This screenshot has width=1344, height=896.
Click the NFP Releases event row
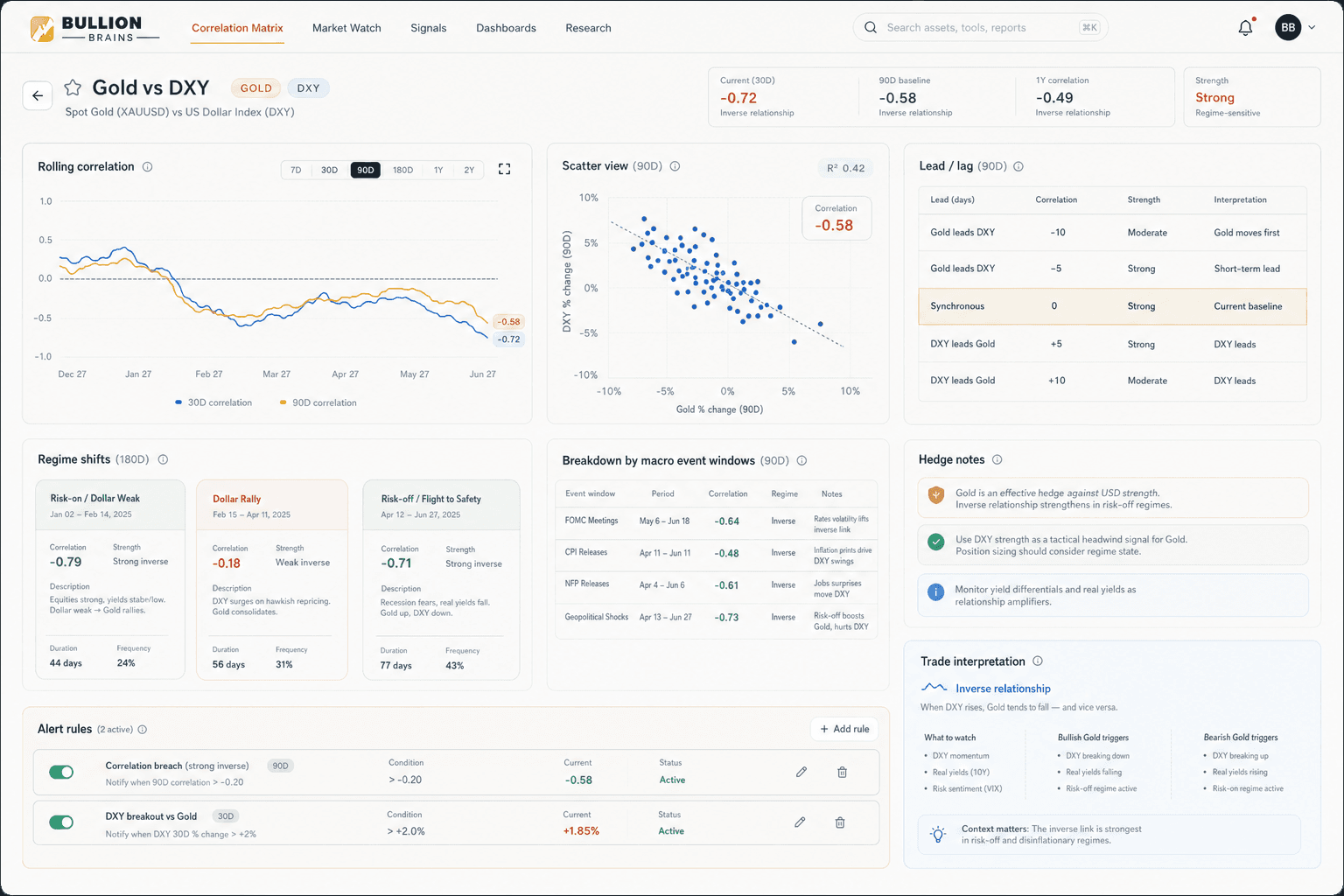click(x=716, y=585)
